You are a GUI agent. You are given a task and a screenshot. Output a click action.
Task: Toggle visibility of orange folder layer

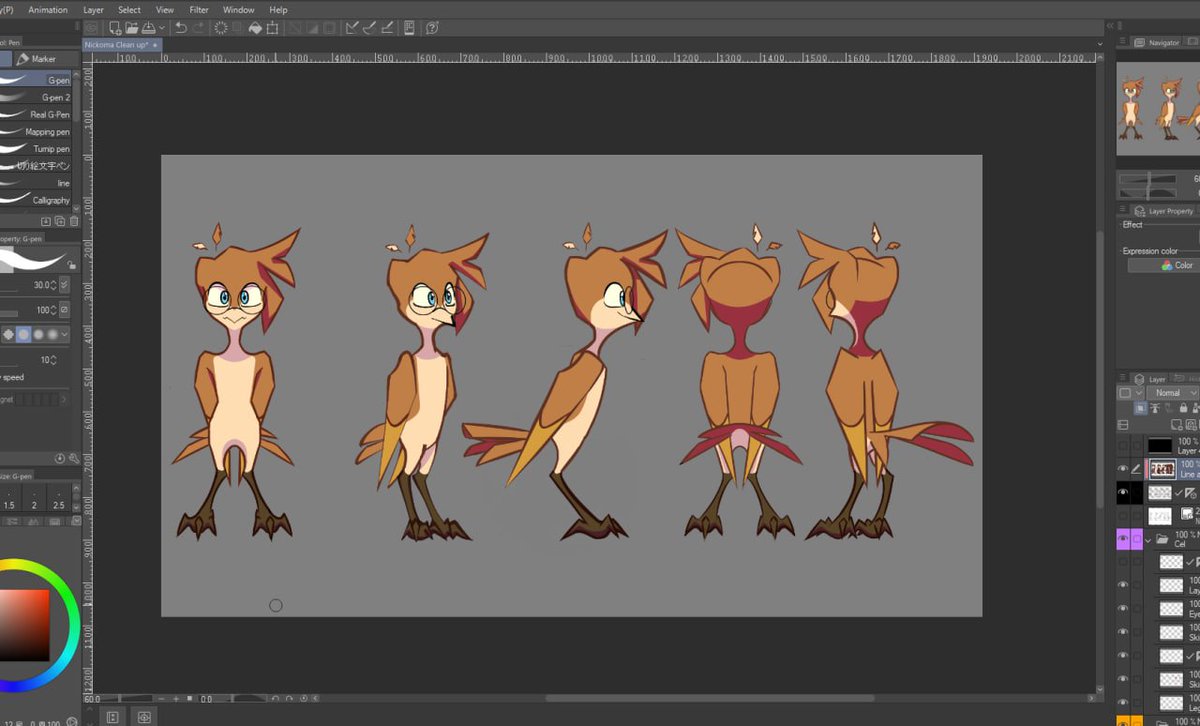1123,721
